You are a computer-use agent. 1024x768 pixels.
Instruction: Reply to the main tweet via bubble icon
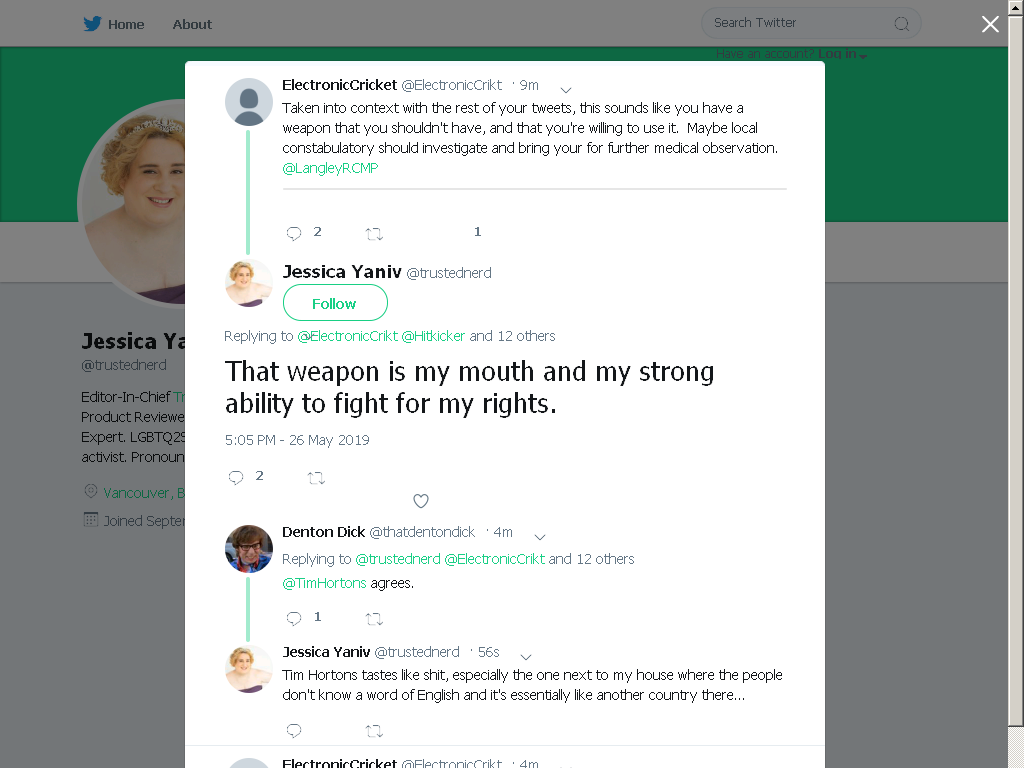[x=236, y=477]
